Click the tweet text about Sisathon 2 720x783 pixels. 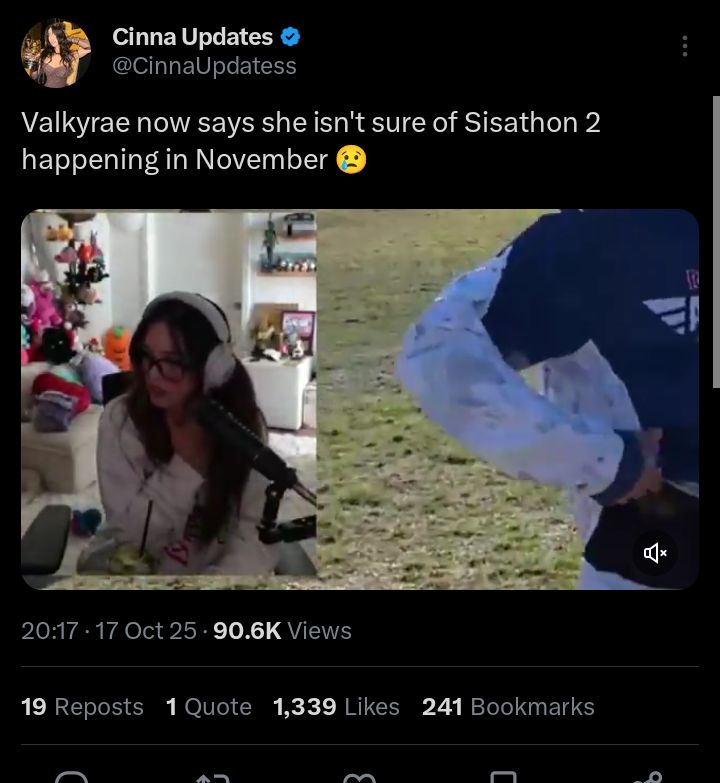pos(311,141)
